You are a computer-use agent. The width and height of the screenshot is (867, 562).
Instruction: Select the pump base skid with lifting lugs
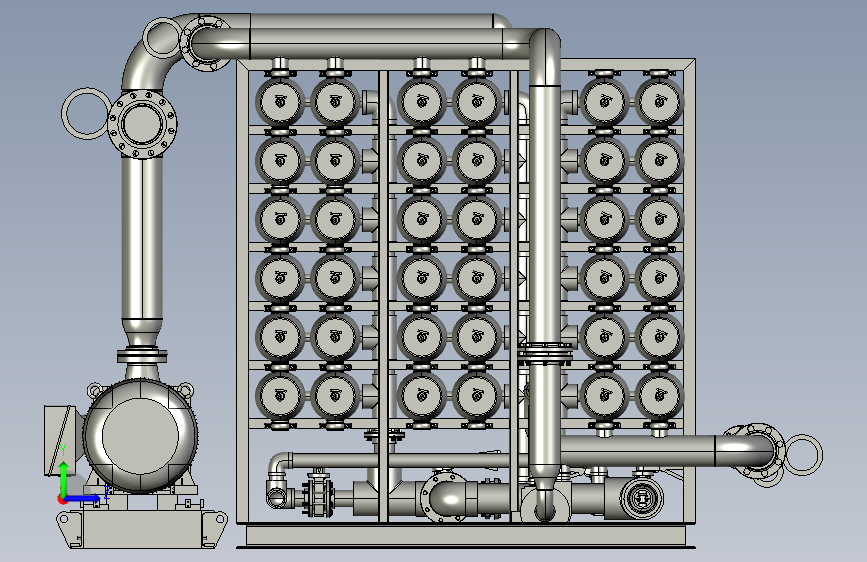pos(142,529)
